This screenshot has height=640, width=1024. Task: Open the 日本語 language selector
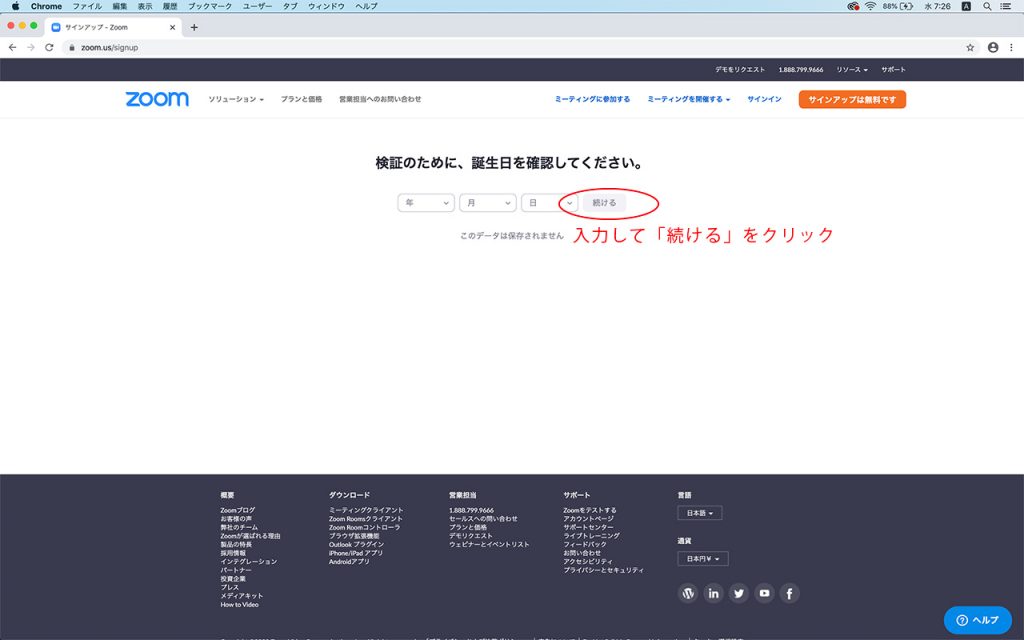pos(699,513)
